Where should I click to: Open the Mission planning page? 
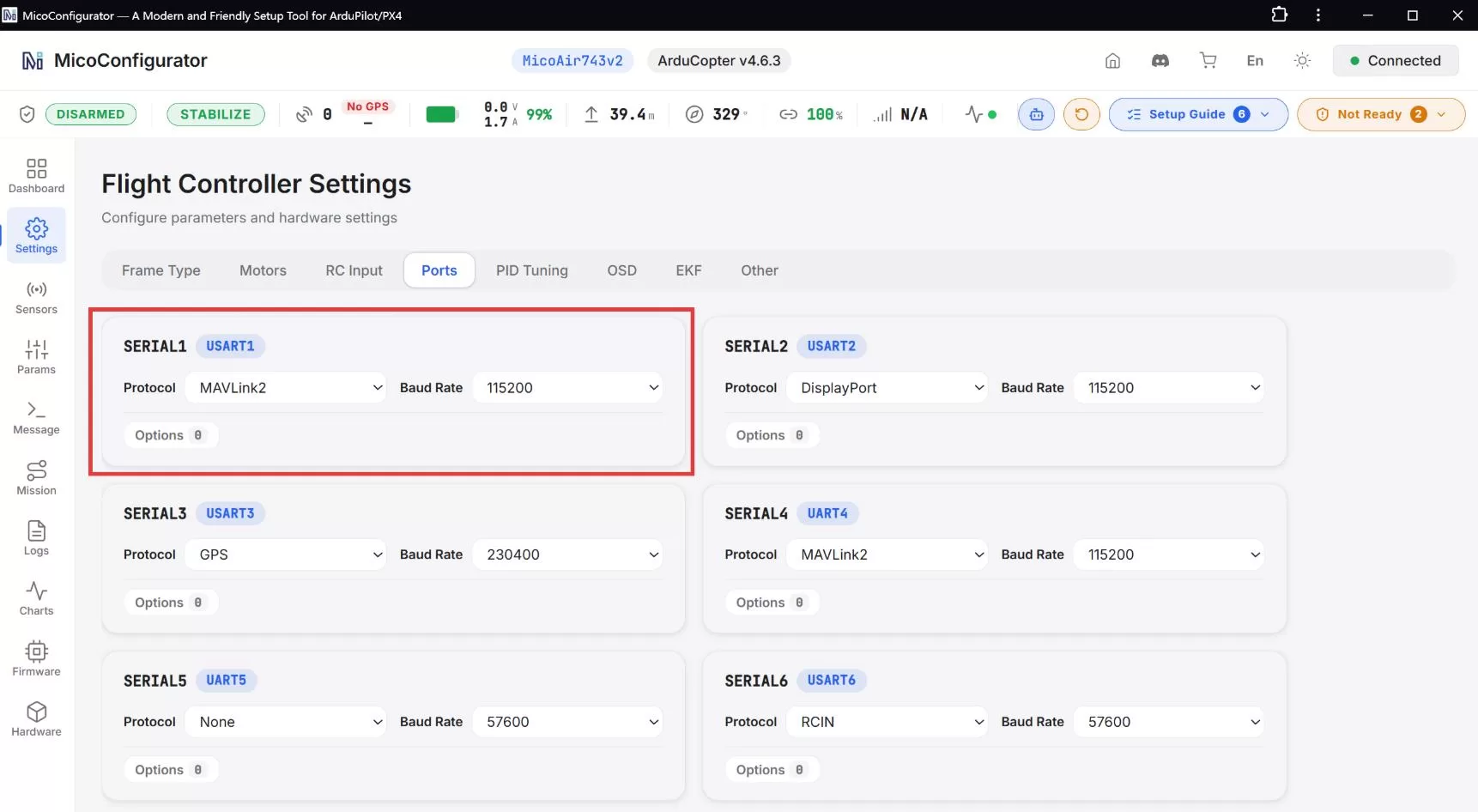click(x=36, y=478)
